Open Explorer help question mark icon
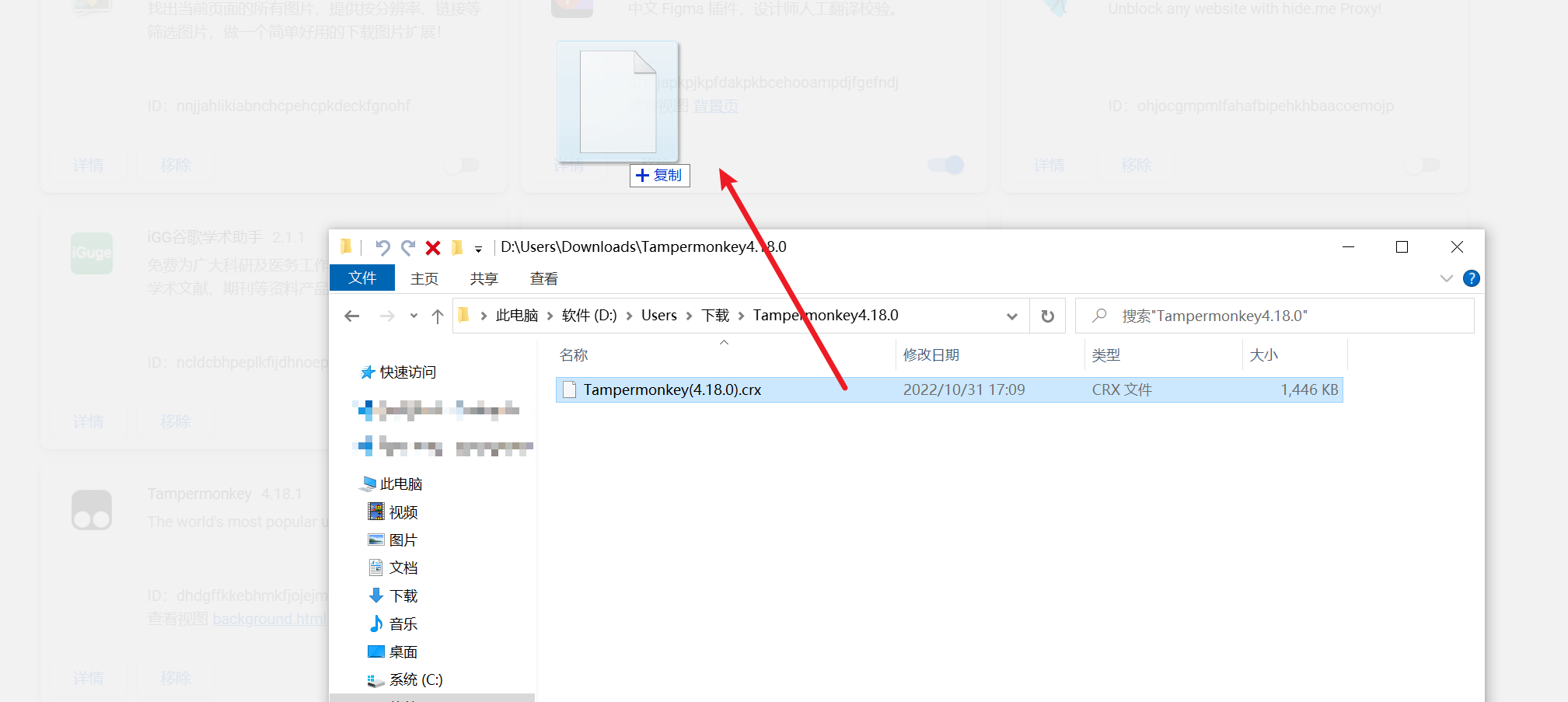The height and width of the screenshot is (702, 1568). tap(1471, 278)
